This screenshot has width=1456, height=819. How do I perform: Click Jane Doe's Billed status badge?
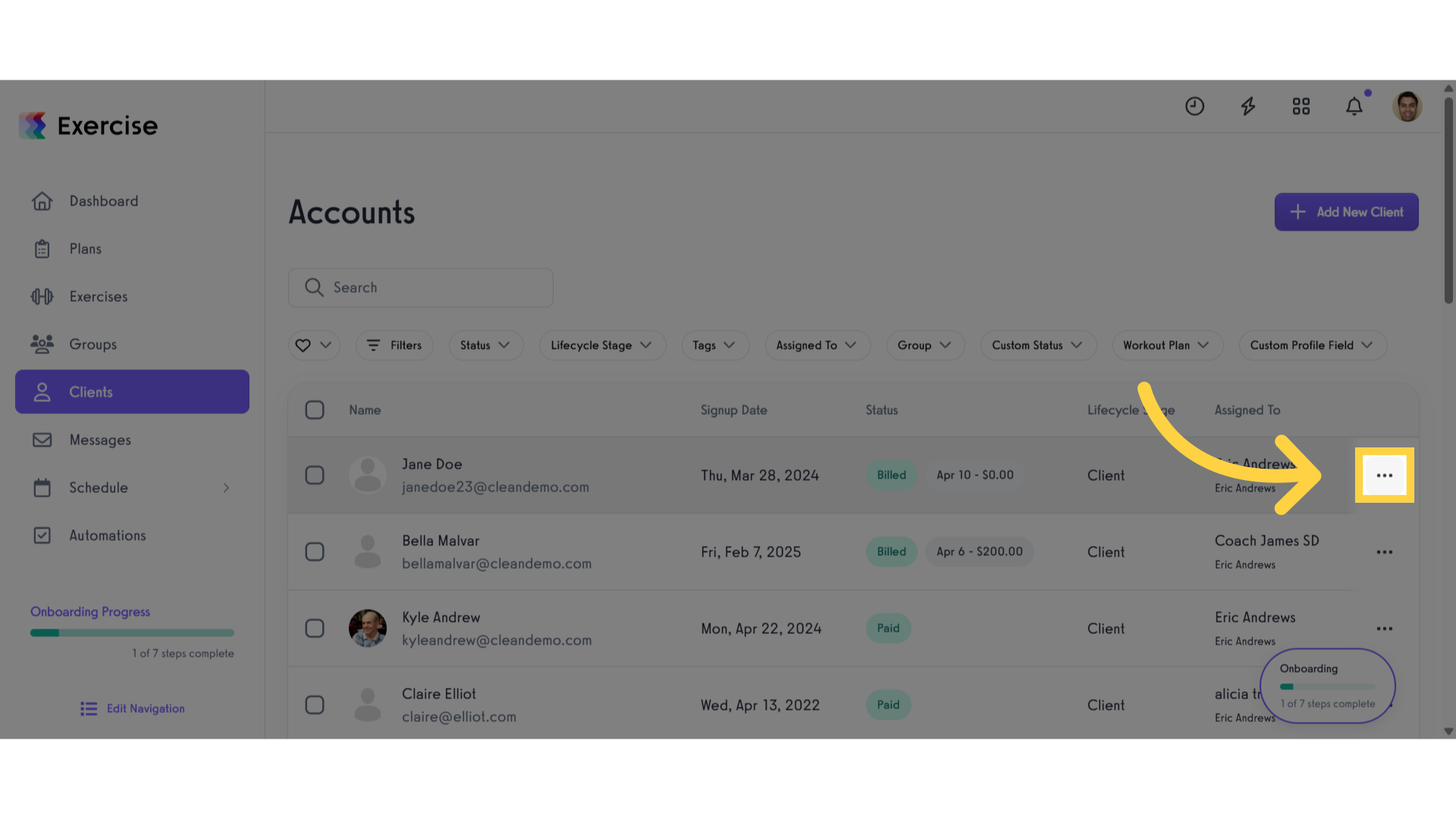point(891,475)
